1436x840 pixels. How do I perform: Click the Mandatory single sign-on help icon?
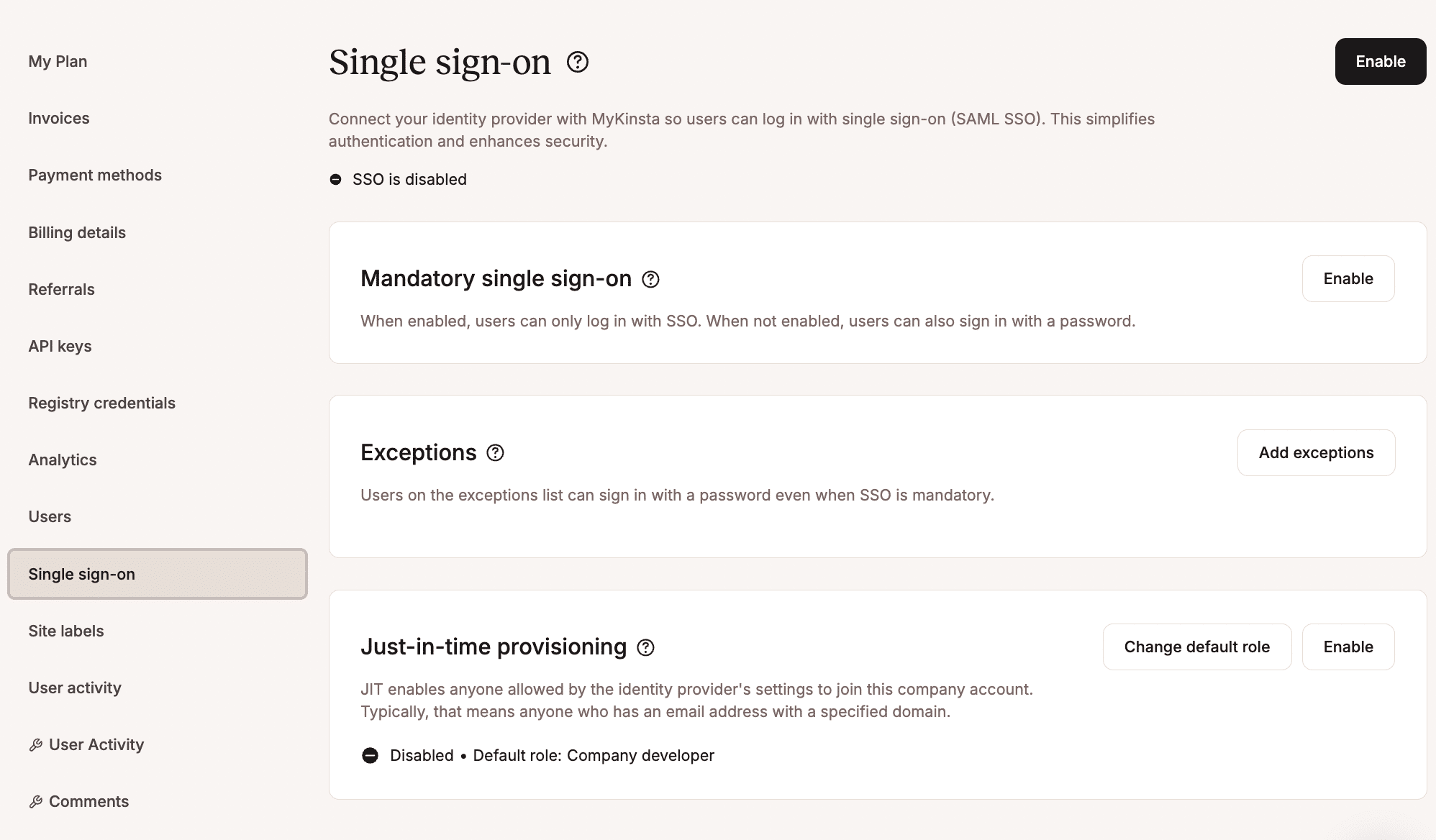click(x=651, y=280)
